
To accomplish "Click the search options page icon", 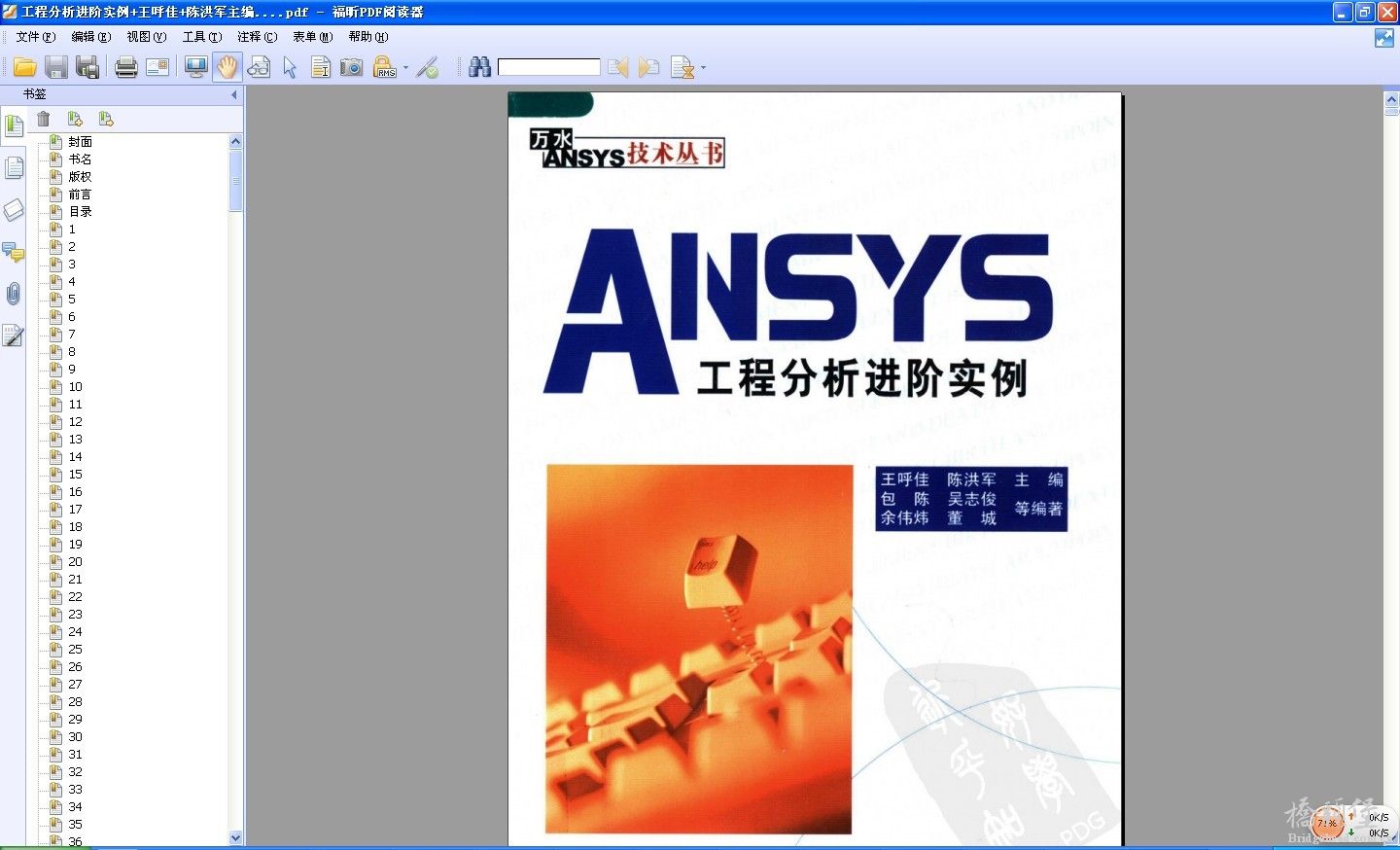I will [682, 67].
